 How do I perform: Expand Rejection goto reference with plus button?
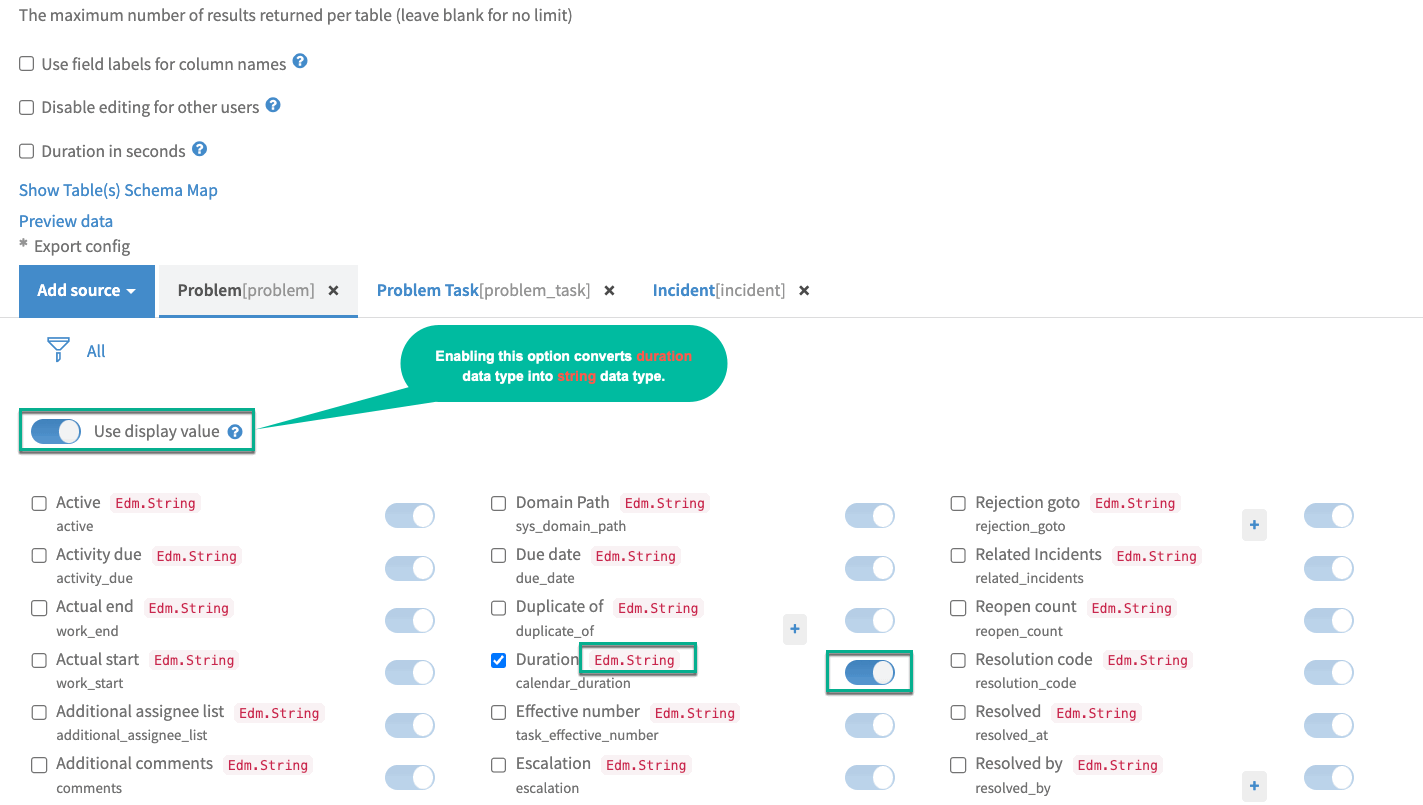[x=1254, y=524]
